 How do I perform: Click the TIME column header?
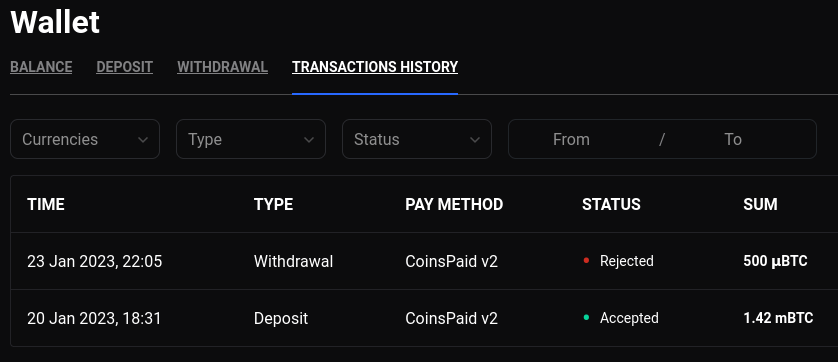pos(46,204)
